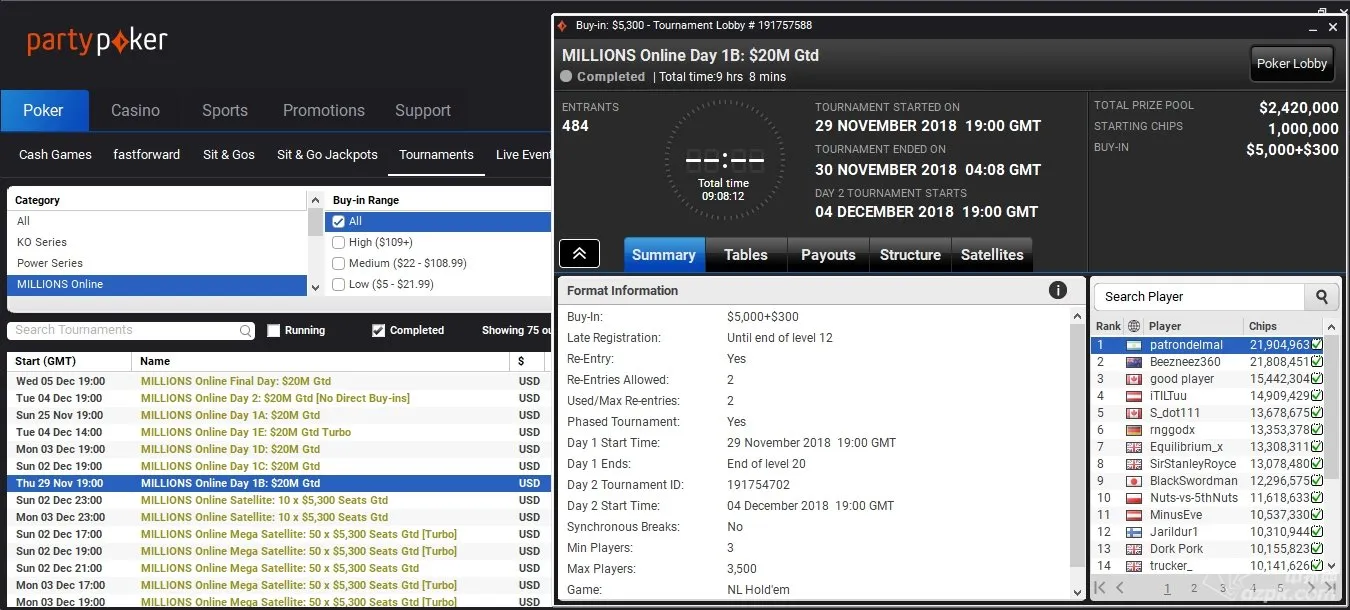Screen dimensions: 1350x610
Task: Click the Search Player magnifier button
Action: (x=1321, y=297)
